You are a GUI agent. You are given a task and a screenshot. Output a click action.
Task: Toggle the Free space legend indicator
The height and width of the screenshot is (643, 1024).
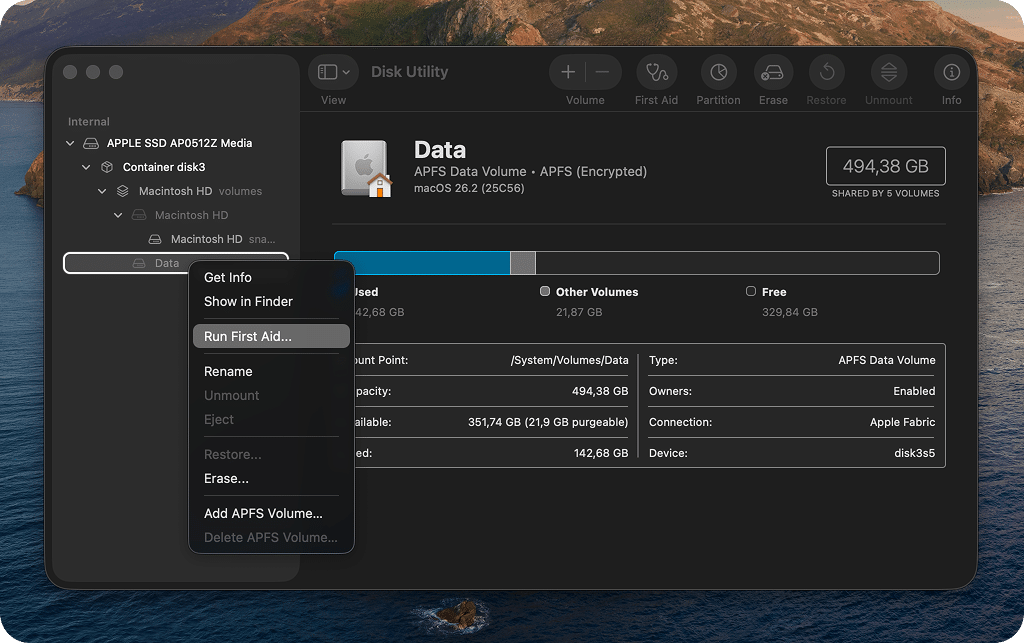[750, 292]
